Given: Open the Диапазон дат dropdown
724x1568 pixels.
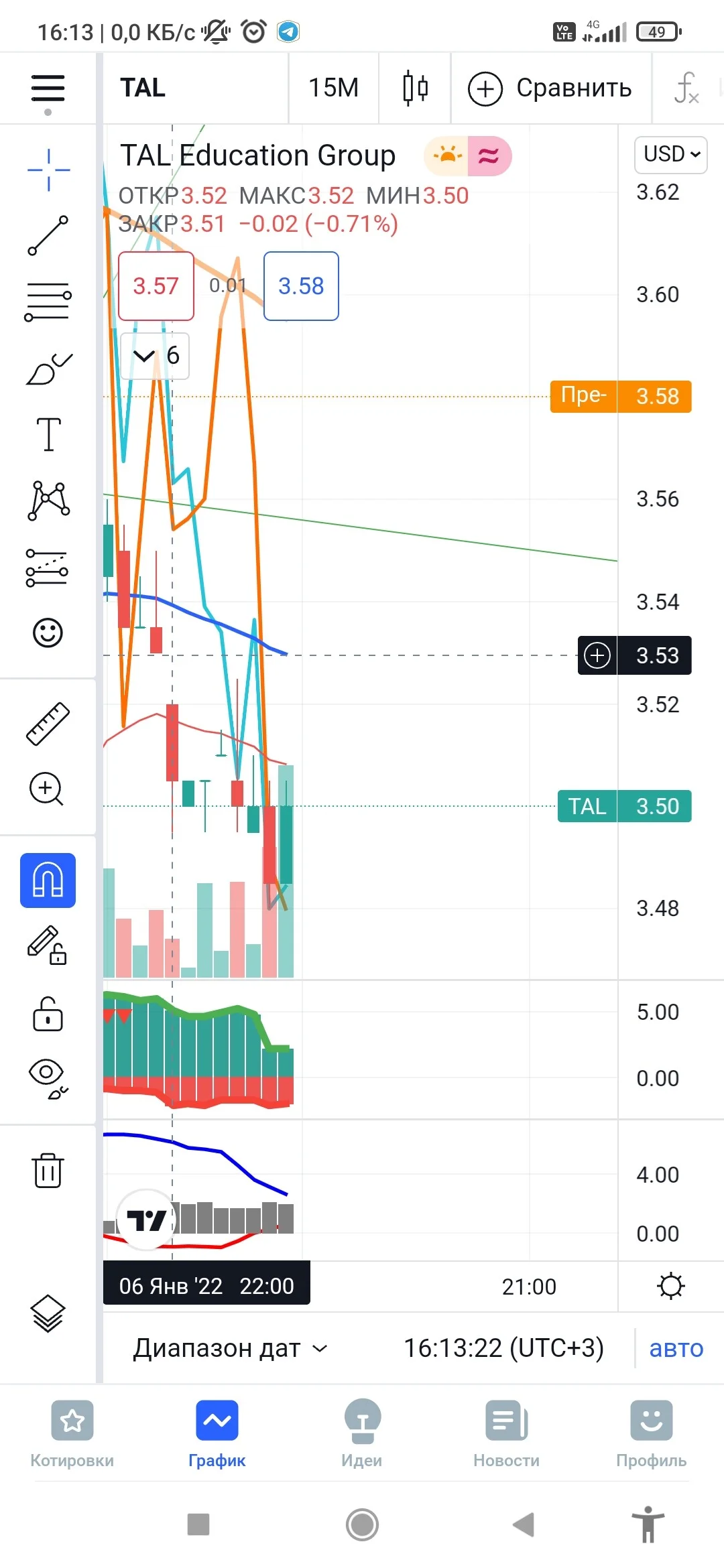Looking at the screenshot, I should point(230,1348).
